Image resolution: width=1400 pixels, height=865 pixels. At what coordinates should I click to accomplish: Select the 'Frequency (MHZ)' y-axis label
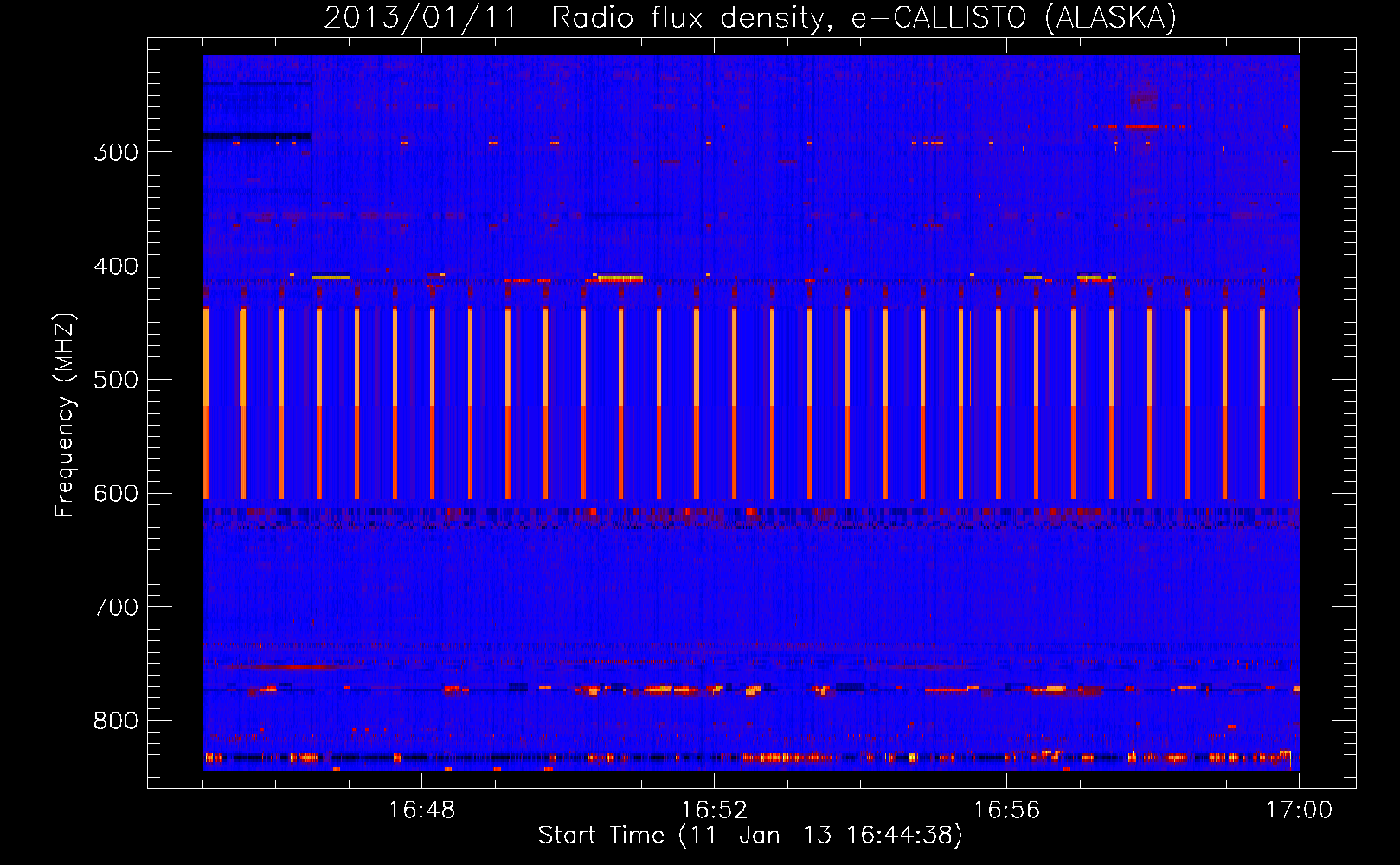[x=65, y=414]
